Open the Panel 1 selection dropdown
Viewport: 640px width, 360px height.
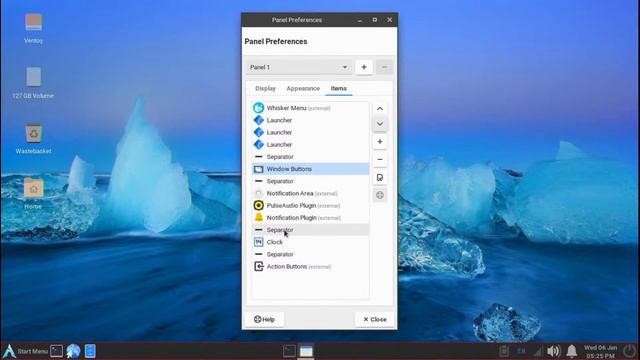[x=299, y=67]
